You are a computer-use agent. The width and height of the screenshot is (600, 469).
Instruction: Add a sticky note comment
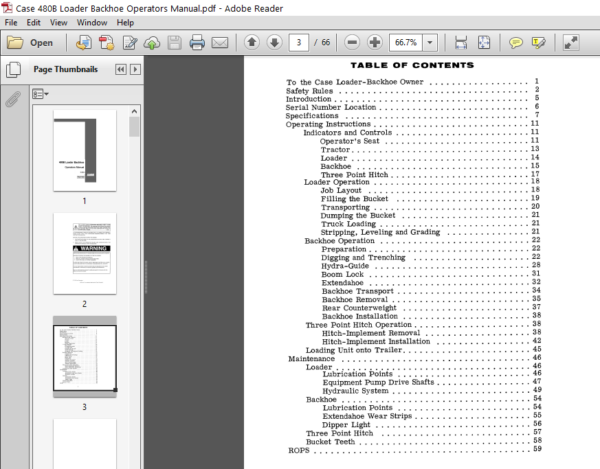click(515, 42)
